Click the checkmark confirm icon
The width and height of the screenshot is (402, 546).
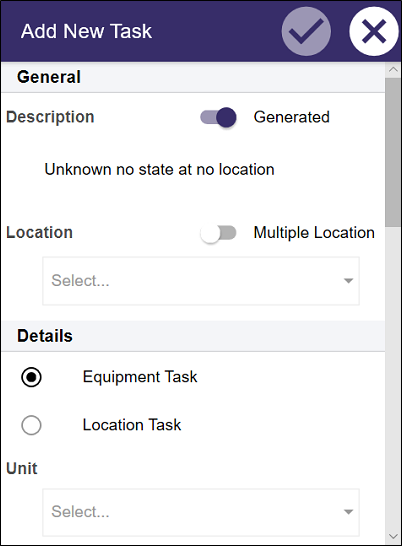[x=306, y=31]
